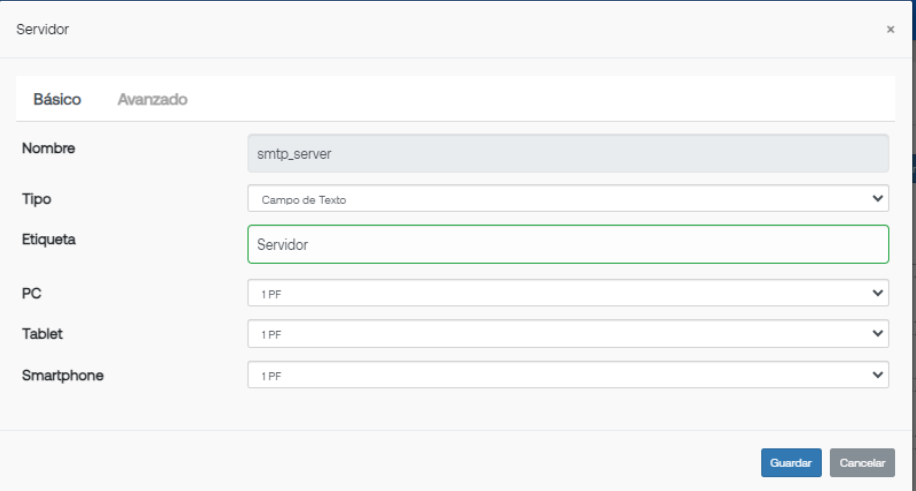
Task: Open the Tablet column width dropdown
Action: (568, 334)
